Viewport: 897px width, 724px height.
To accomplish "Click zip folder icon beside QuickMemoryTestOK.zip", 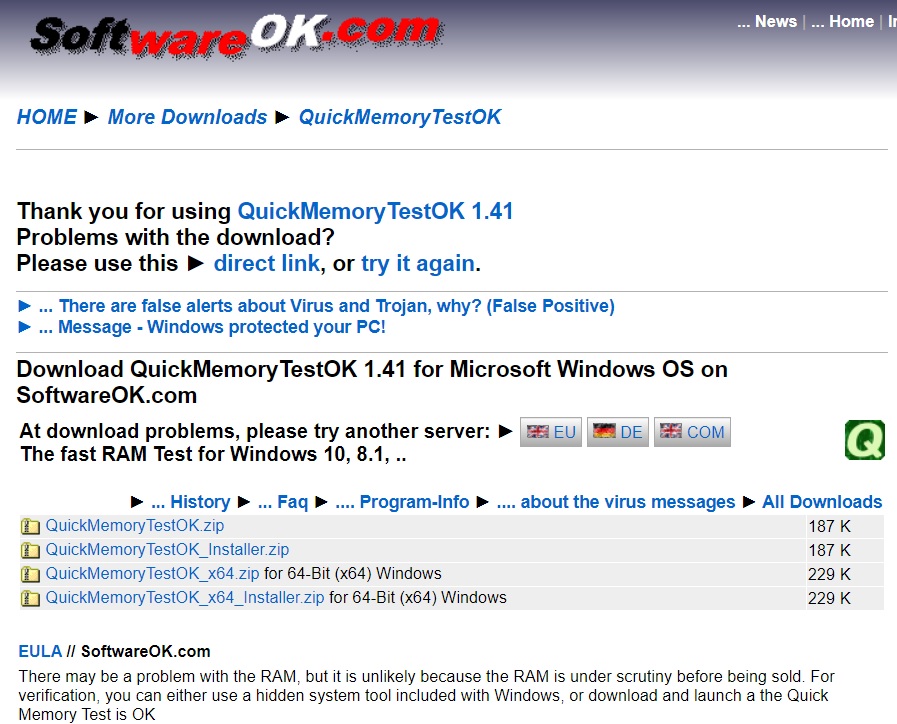I will [x=30, y=526].
